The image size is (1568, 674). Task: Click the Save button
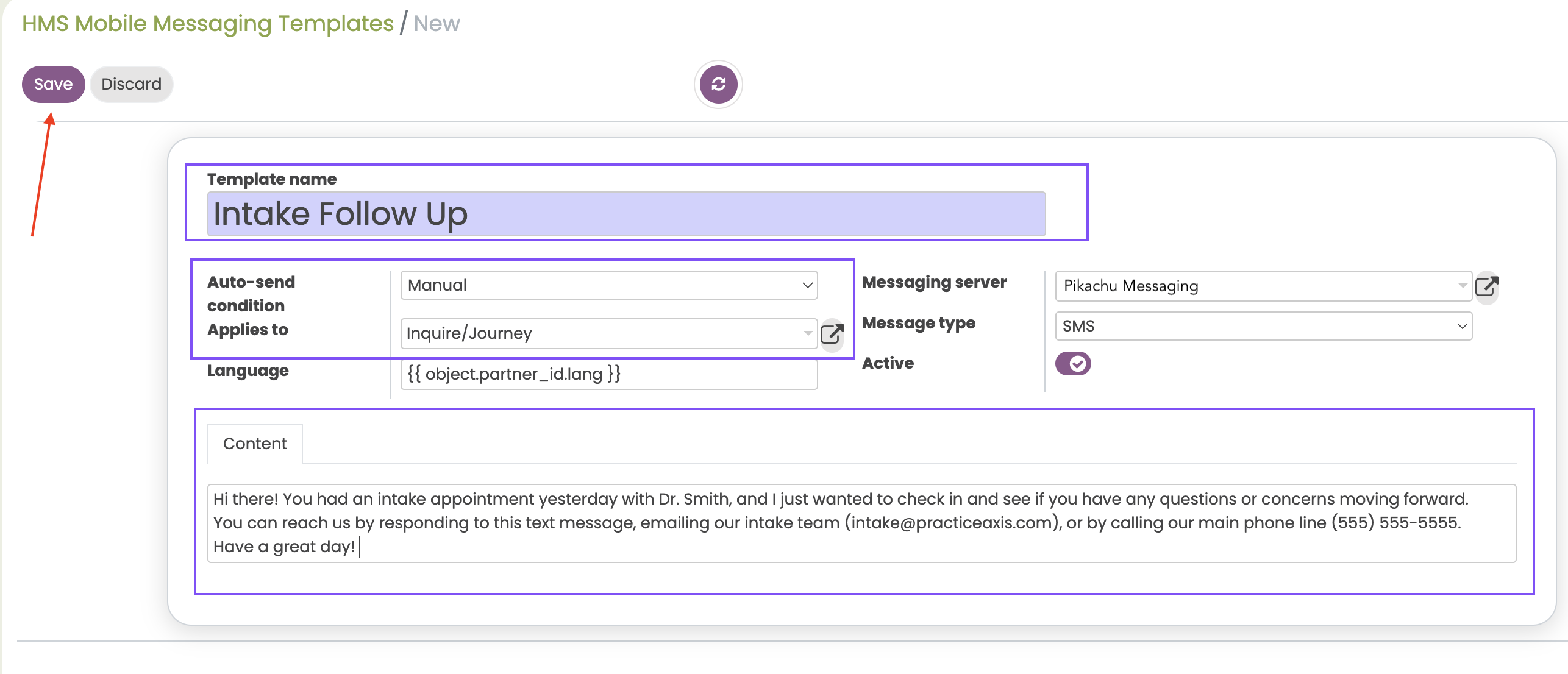[53, 84]
